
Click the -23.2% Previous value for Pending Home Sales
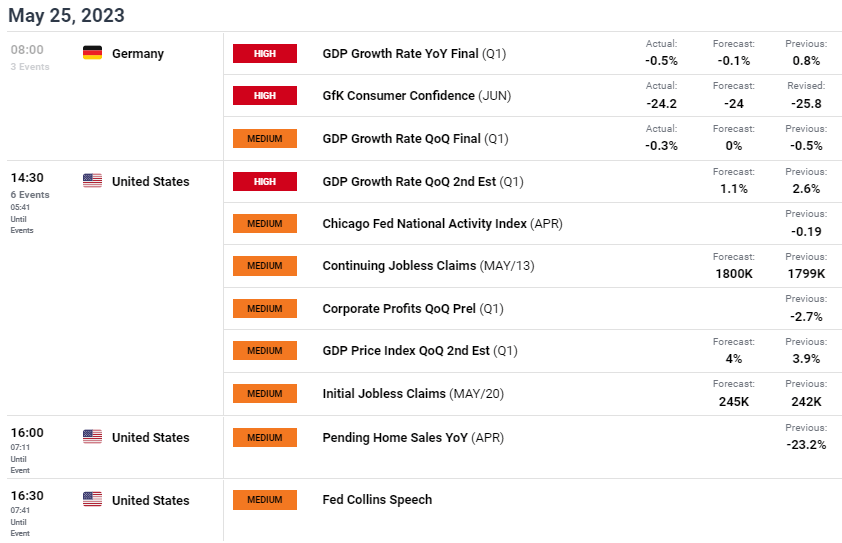pos(806,445)
